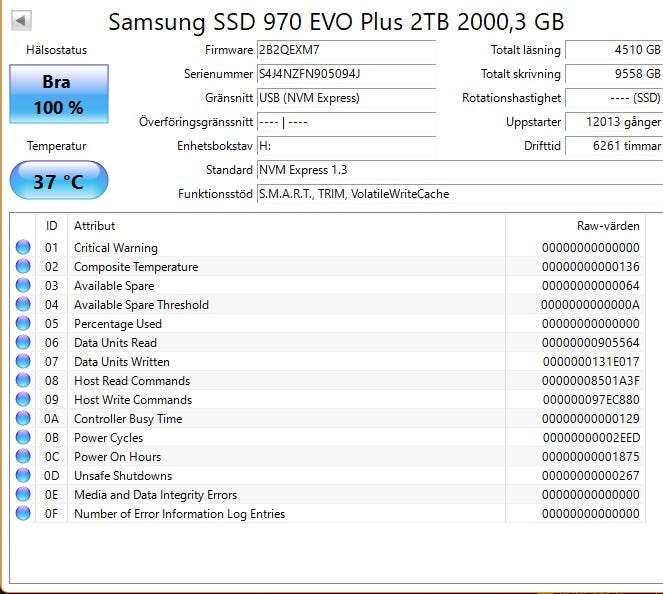The width and height of the screenshot is (663, 594).
Task: Select the Critical Warning attribute row
Action: coord(328,247)
